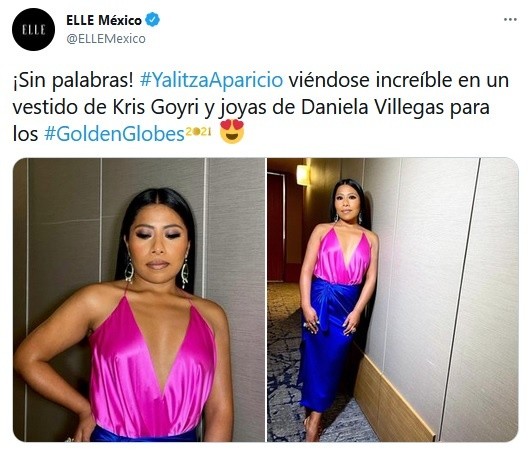Click the words "¡Sin palabras!" in tweet

(x=73, y=80)
